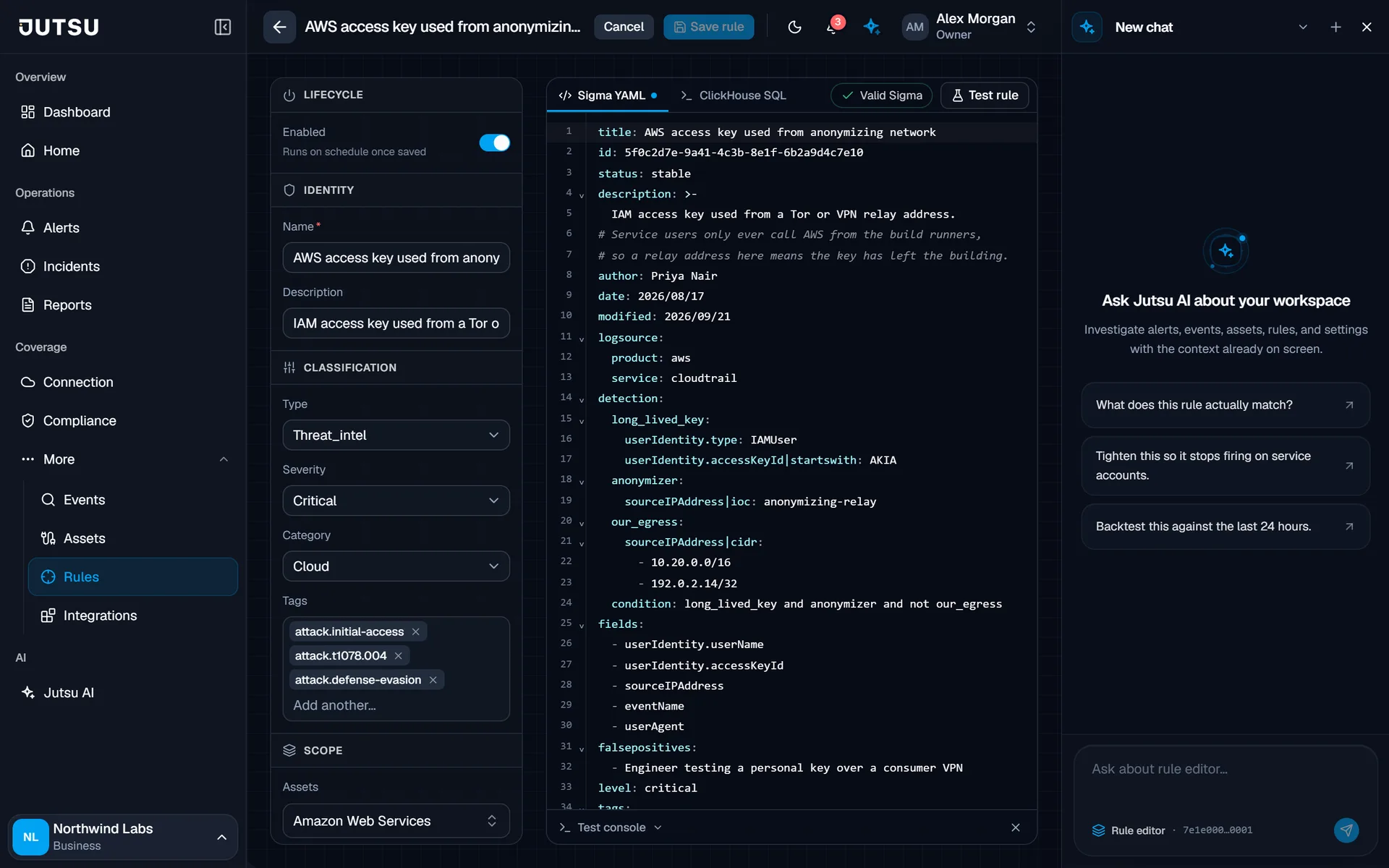Viewport: 1389px width, 868px height.
Task: Toggle dark mode moon icon
Action: point(794,27)
